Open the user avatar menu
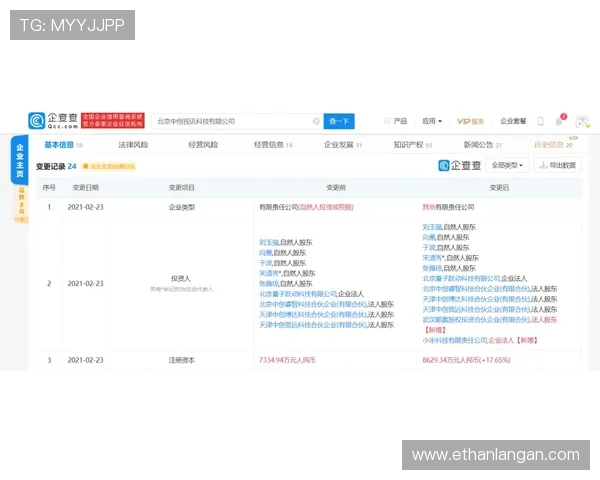Image resolution: width=600 pixels, height=480 pixels. click(x=582, y=122)
